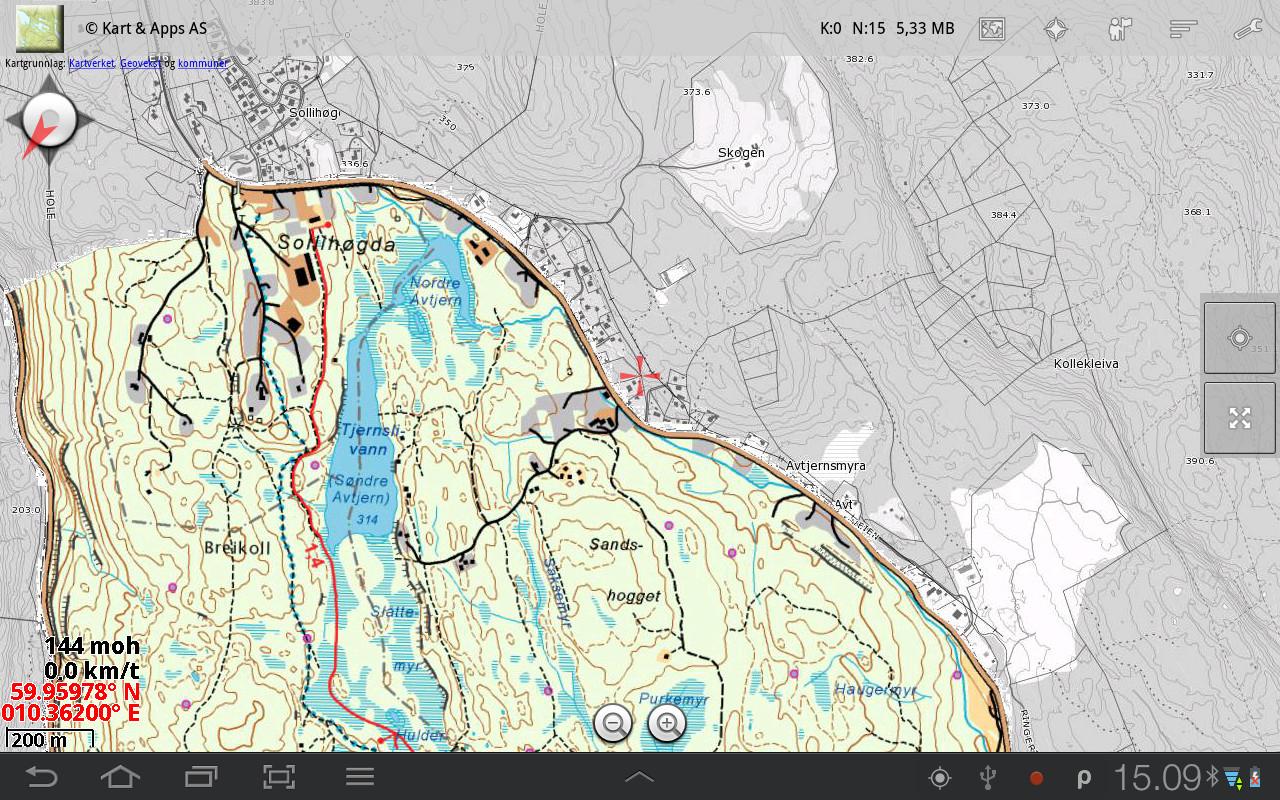
Task: Toggle fullscreen with the expand arrows button
Action: 1240,418
